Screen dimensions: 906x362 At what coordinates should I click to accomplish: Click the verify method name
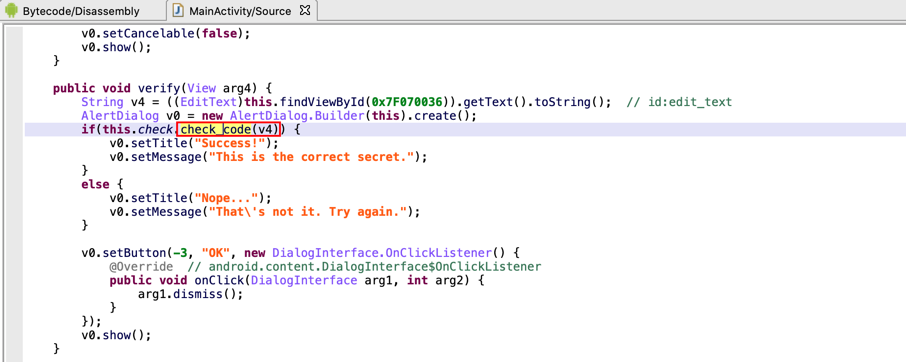159,88
